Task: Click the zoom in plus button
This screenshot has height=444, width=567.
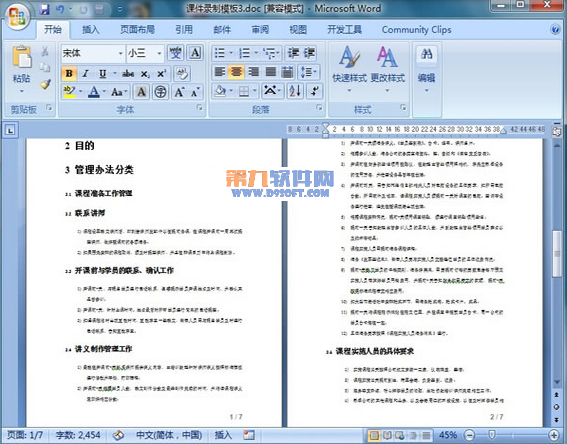Action: (x=554, y=435)
